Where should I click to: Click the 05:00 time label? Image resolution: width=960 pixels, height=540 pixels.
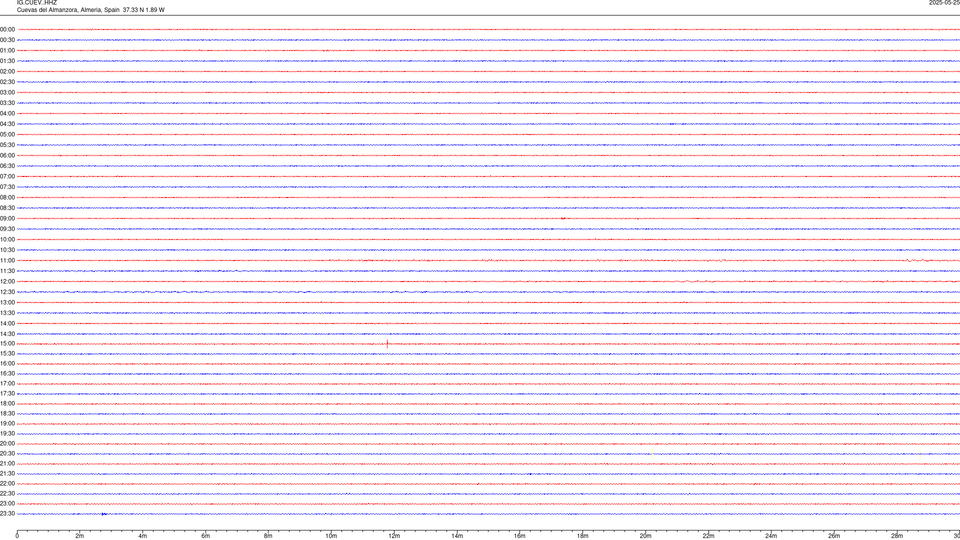click(x=7, y=134)
